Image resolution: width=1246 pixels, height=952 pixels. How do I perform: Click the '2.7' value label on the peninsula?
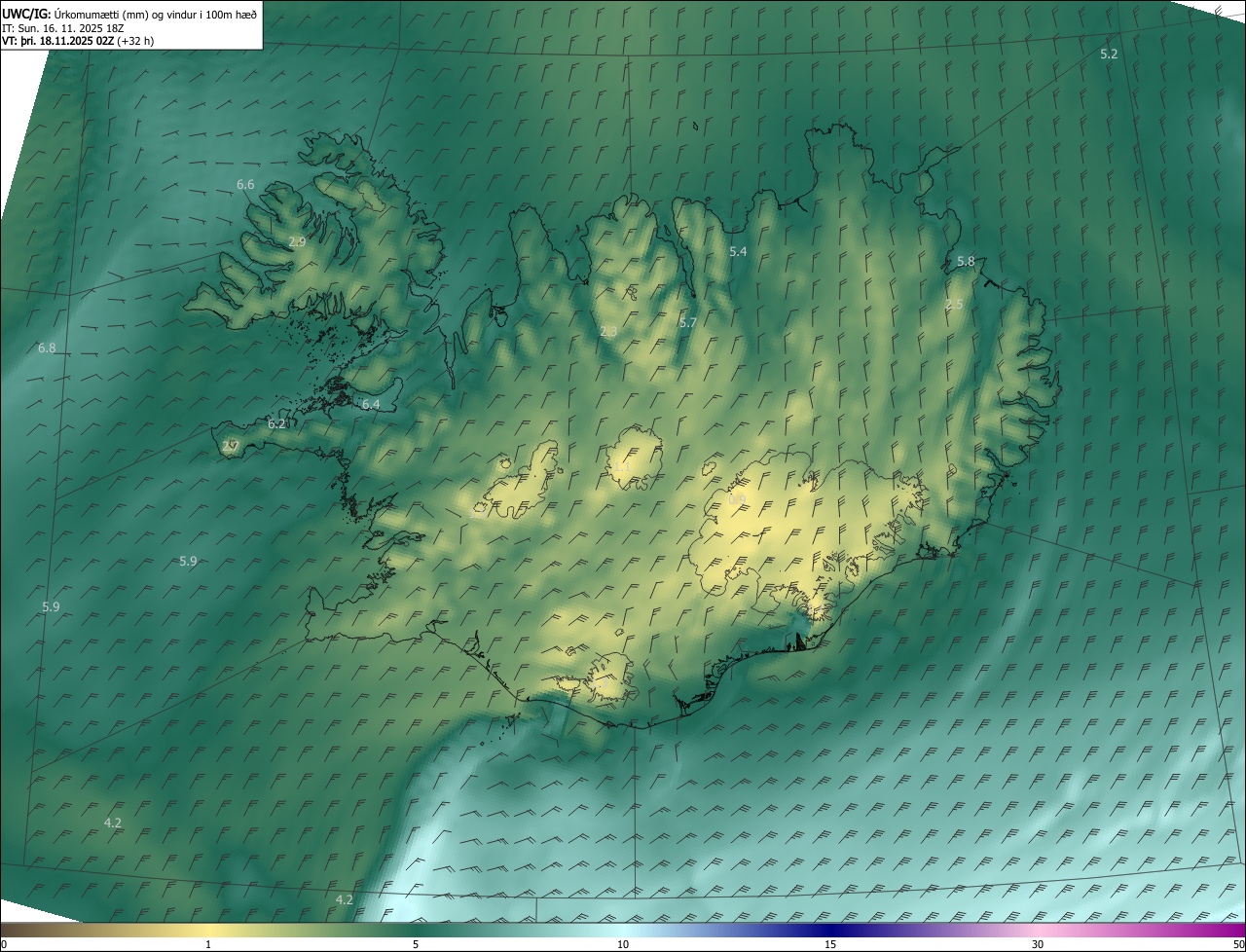click(x=231, y=447)
